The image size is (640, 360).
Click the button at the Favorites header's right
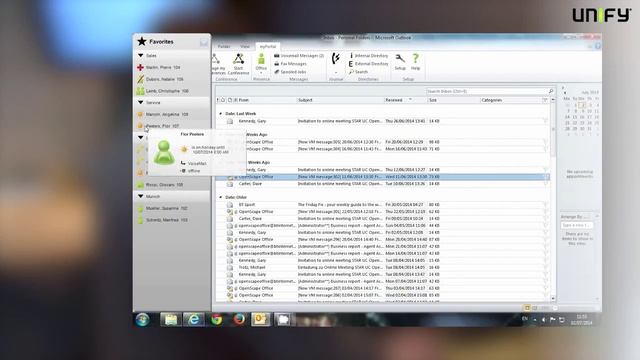point(204,42)
